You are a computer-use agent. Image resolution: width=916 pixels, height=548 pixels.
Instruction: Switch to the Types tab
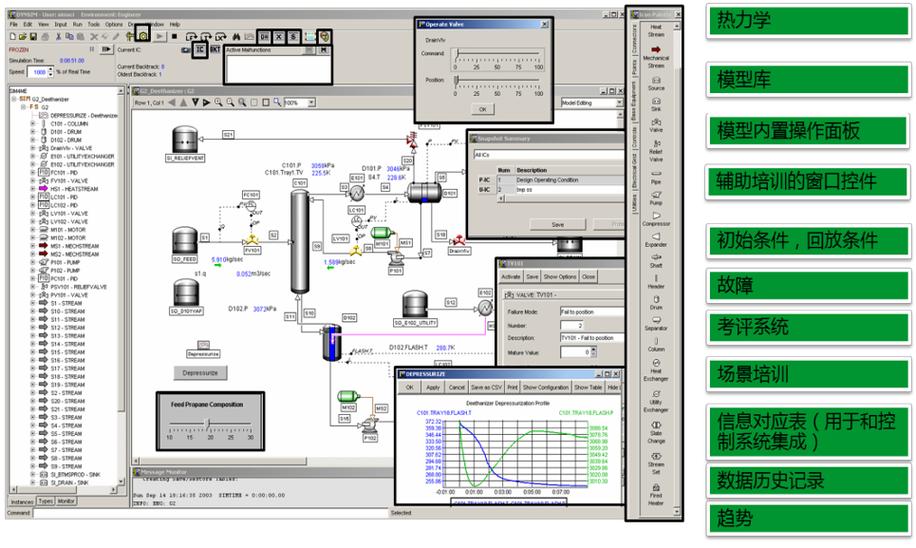(x=45, y=501)
